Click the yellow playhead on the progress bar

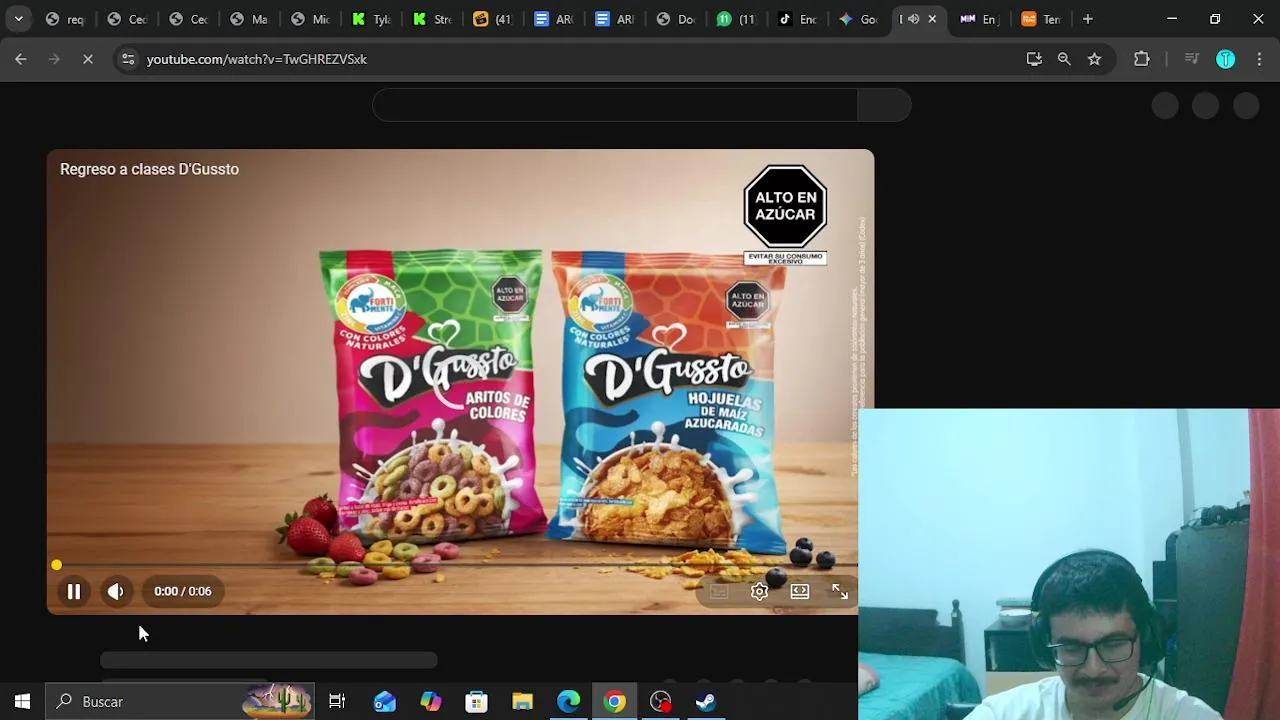pos(56,565)
